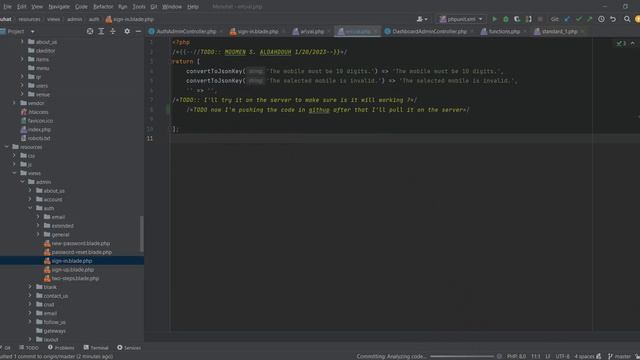
Task: Collapse the resources folder
Action: (6, 147)
